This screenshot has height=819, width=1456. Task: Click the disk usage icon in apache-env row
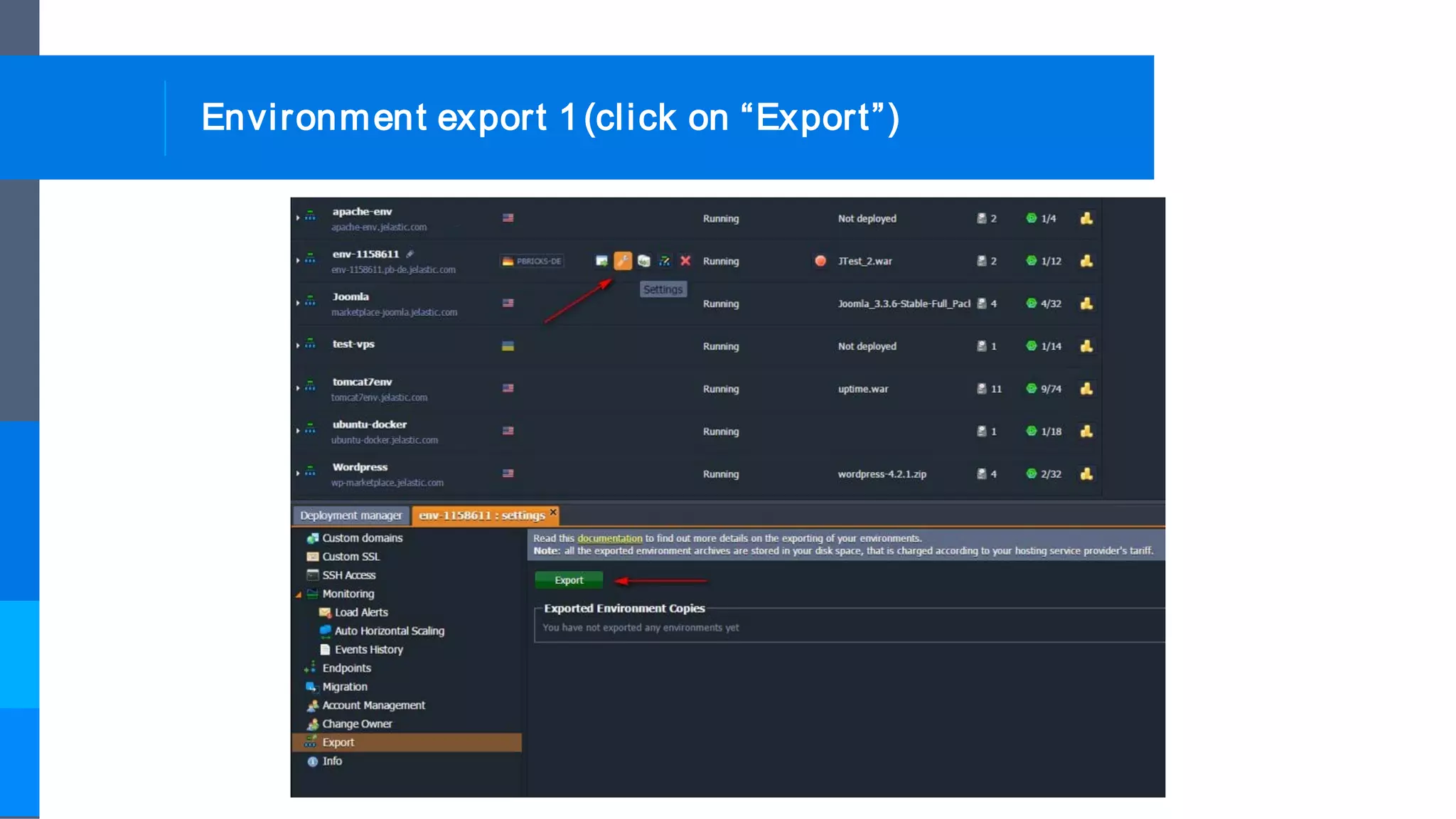982,218
